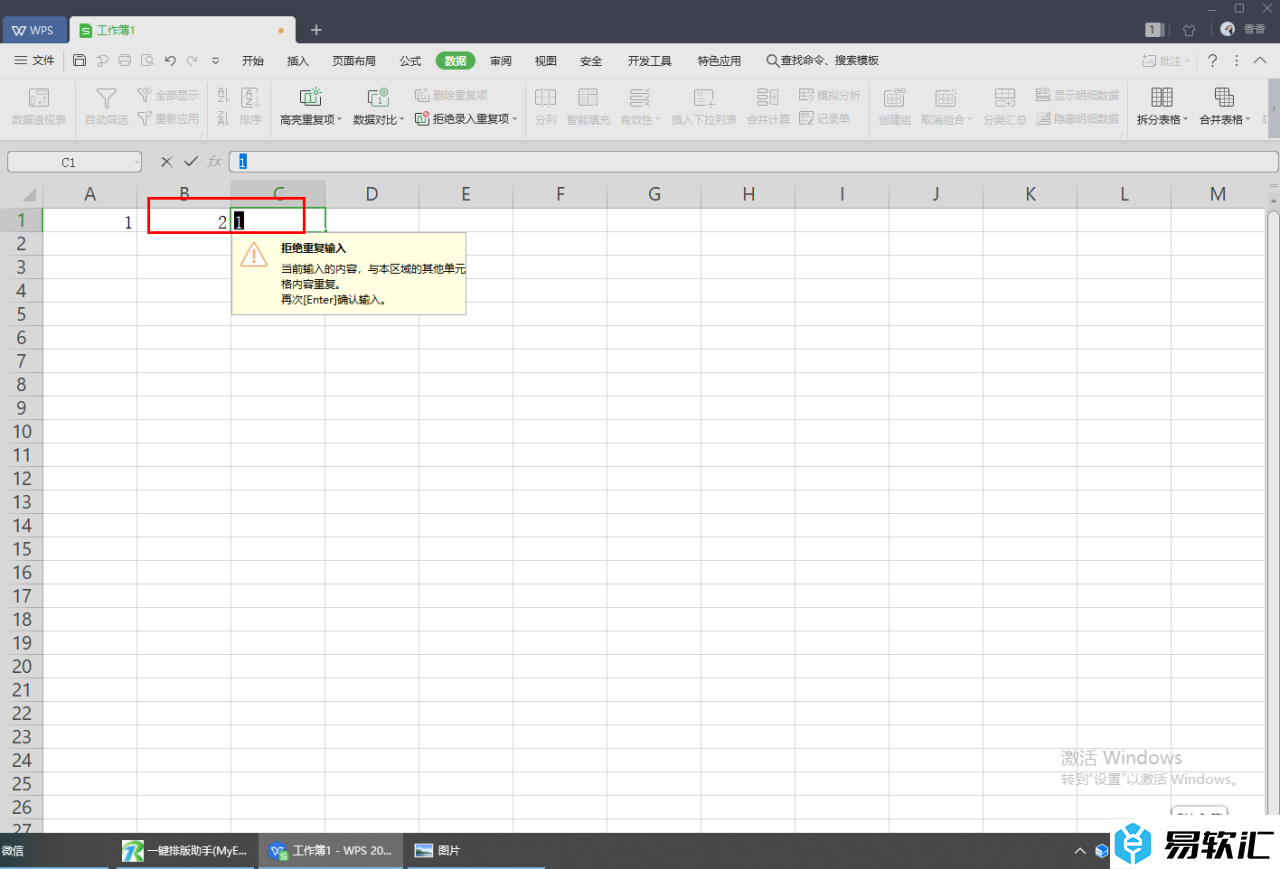Open the 香香 user account button
The image size is (1280, 869).
(x=1243, y=30)
